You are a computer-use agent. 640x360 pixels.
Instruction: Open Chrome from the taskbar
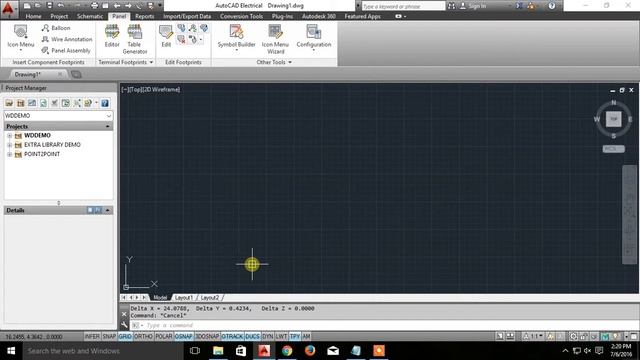click(287, 351)
